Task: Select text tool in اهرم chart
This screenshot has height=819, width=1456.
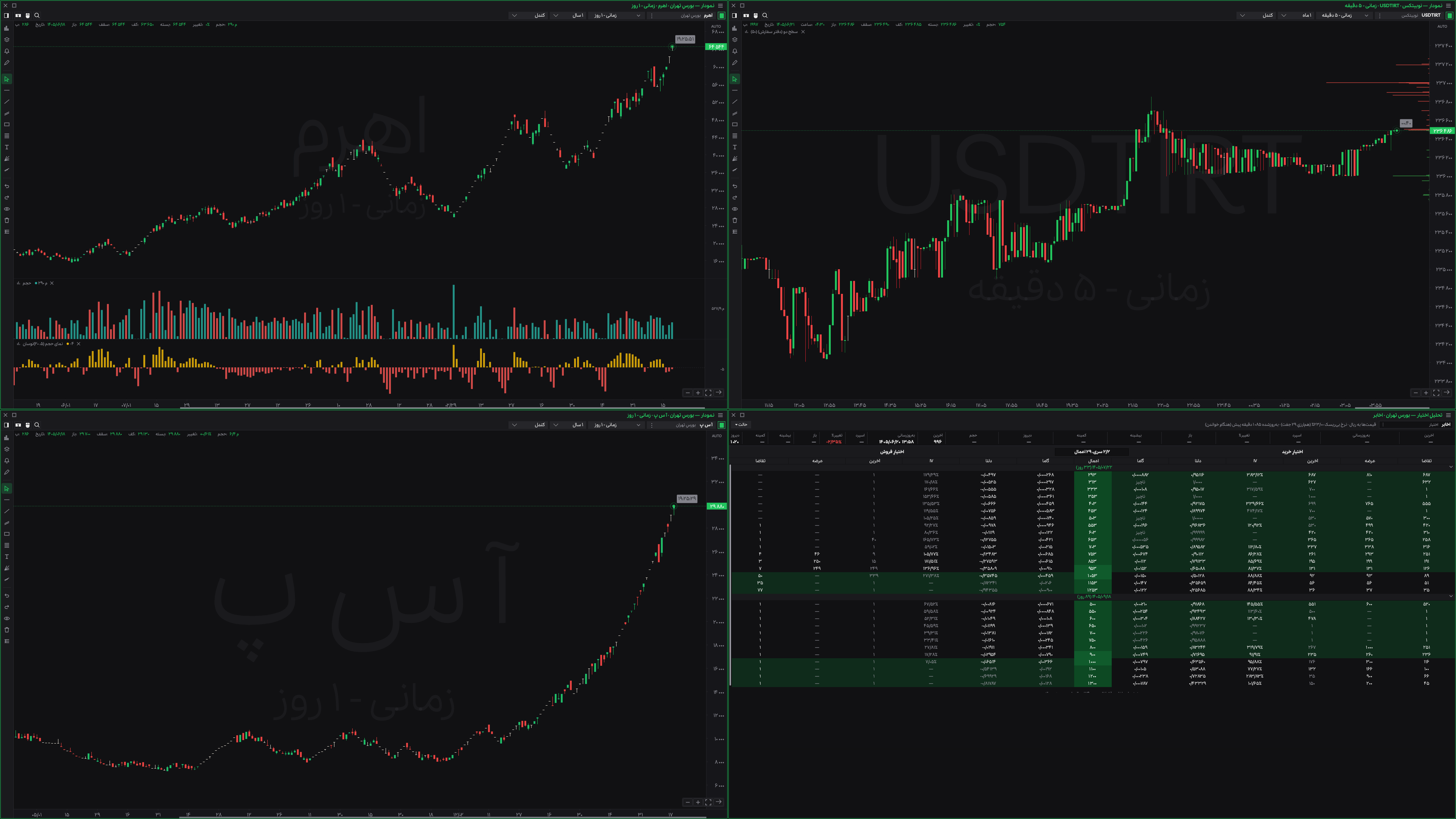Action: coord(7,147)
